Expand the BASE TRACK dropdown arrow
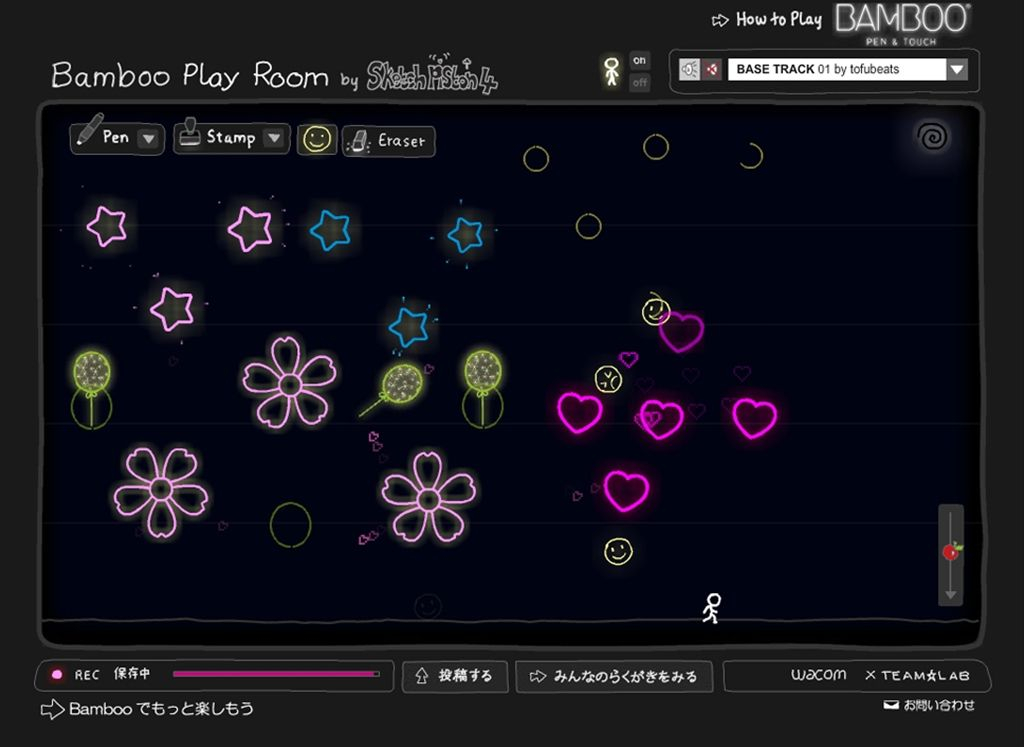Viewport: 1024px width, 747px height. [x=957, y=69]
